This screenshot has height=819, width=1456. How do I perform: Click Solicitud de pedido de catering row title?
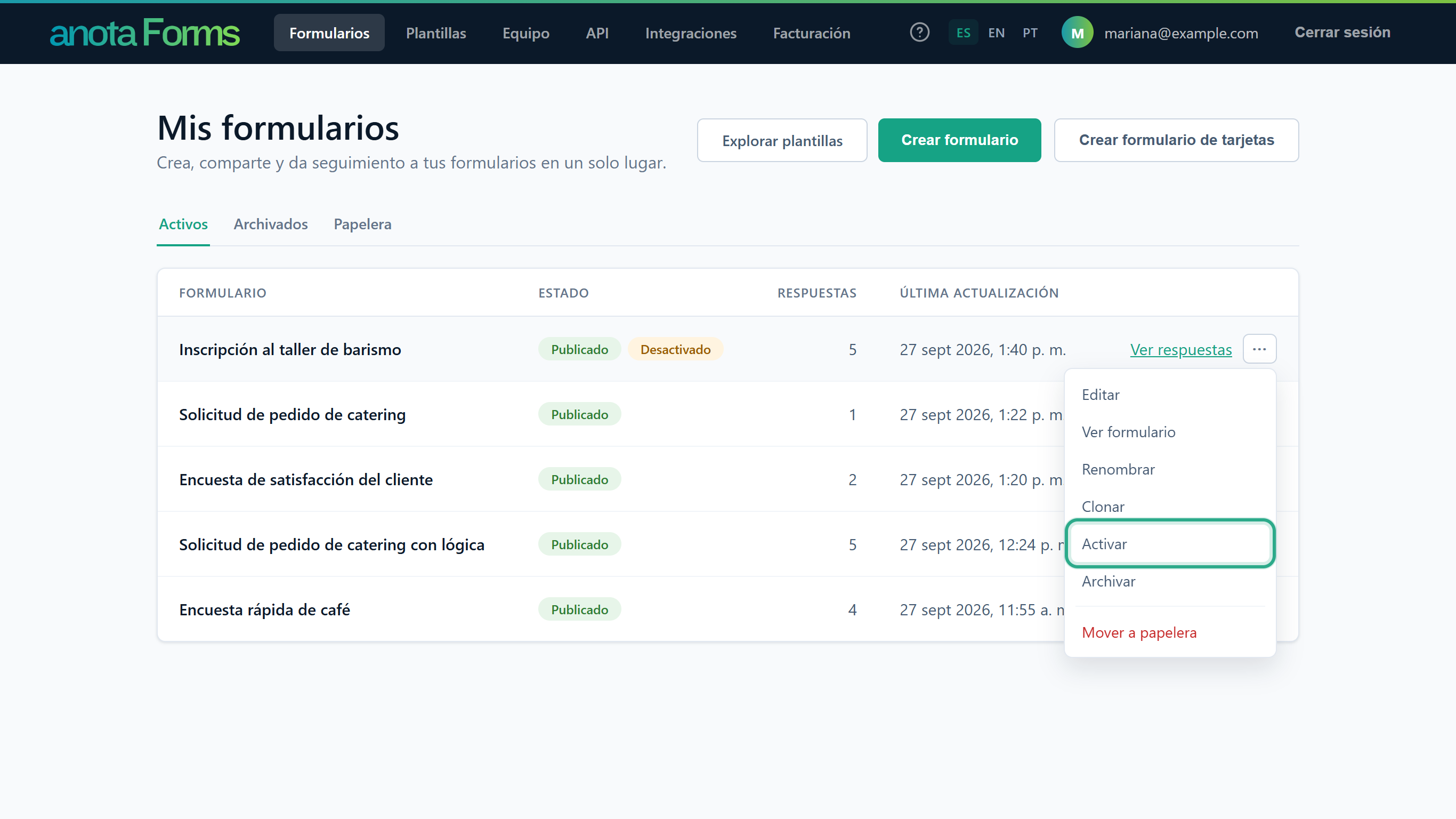pos(292,415)
